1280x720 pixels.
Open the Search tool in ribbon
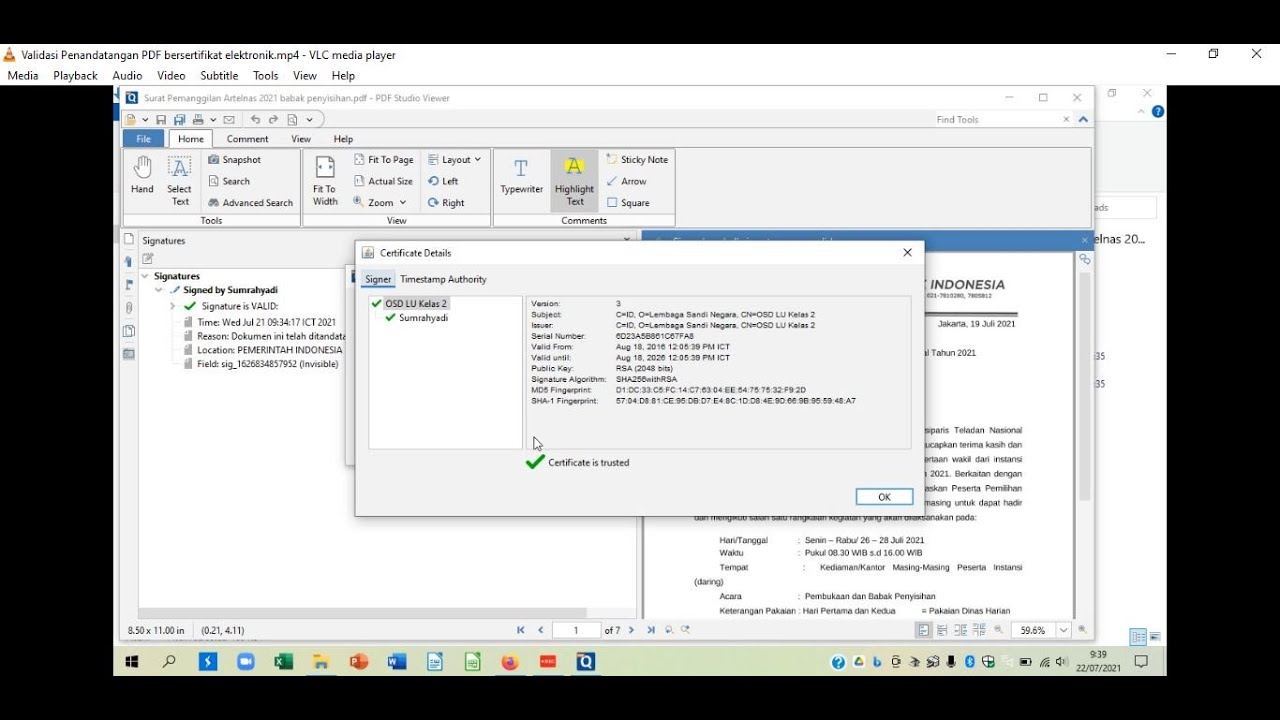[230, 181]
